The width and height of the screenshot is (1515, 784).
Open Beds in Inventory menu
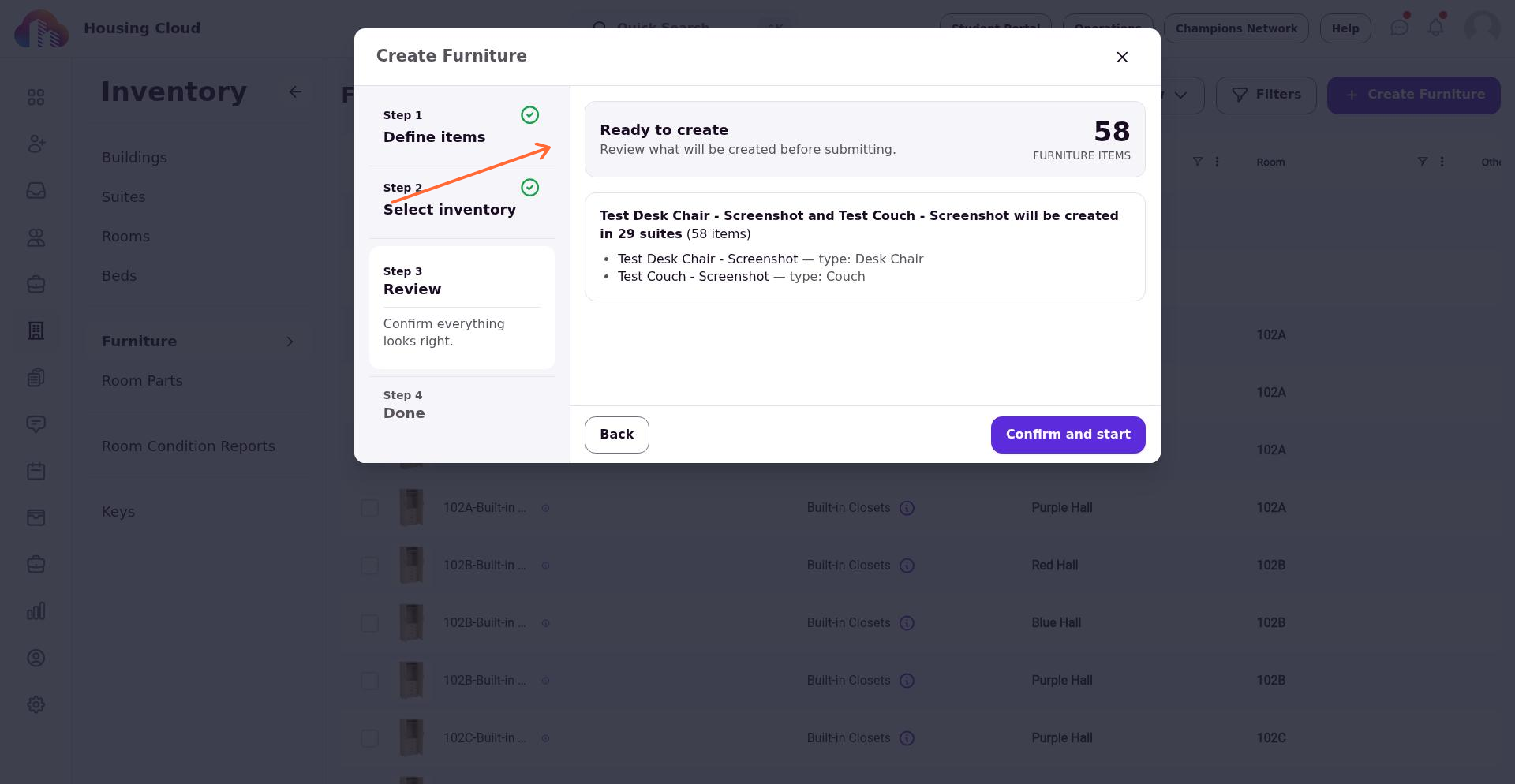[x=119, y=276]
